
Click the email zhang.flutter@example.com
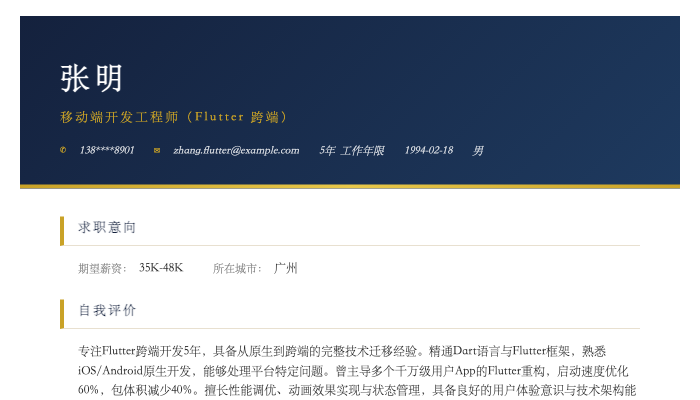pyautogui.click(x=236, y=150)
